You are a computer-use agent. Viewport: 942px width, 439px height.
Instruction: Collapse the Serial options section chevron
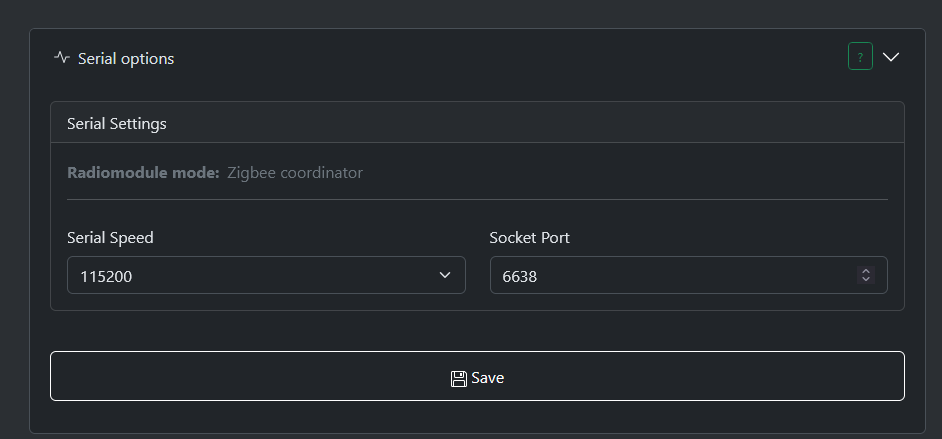pos(891,57)
